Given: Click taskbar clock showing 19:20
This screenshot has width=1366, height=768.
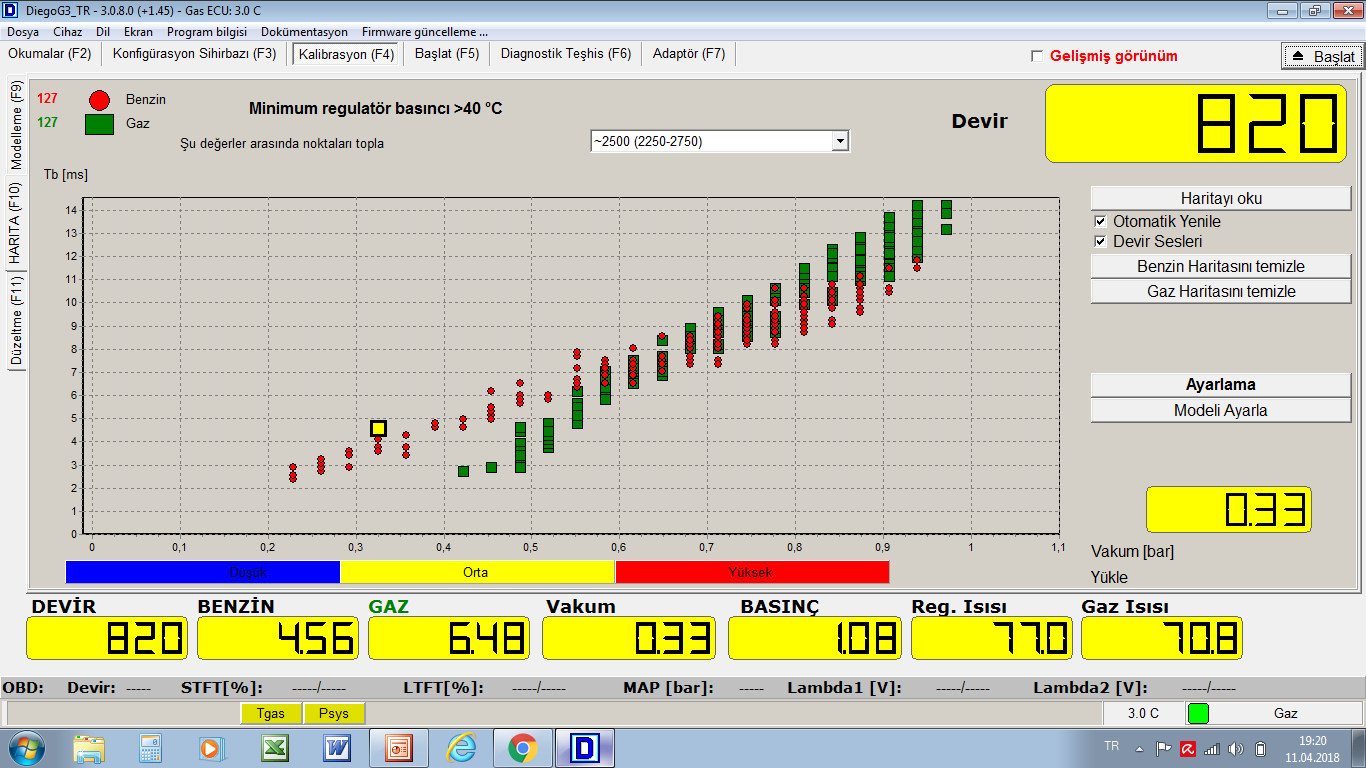Looking at the screenshot, I should point(1312,748).
